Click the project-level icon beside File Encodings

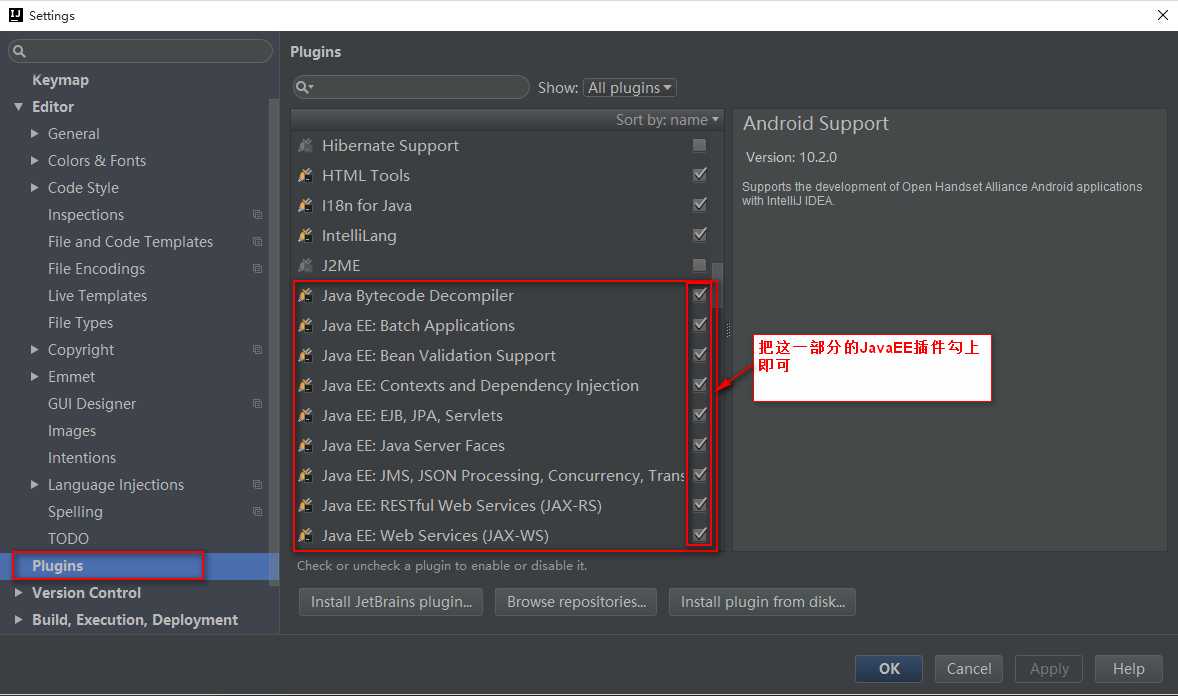(x=257, y=269)
